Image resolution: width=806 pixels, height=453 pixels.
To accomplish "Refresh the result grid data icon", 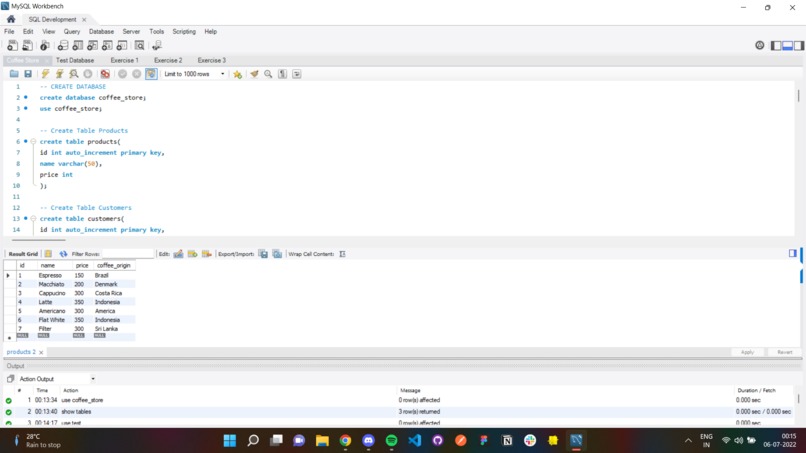I will tap(63, 253).
